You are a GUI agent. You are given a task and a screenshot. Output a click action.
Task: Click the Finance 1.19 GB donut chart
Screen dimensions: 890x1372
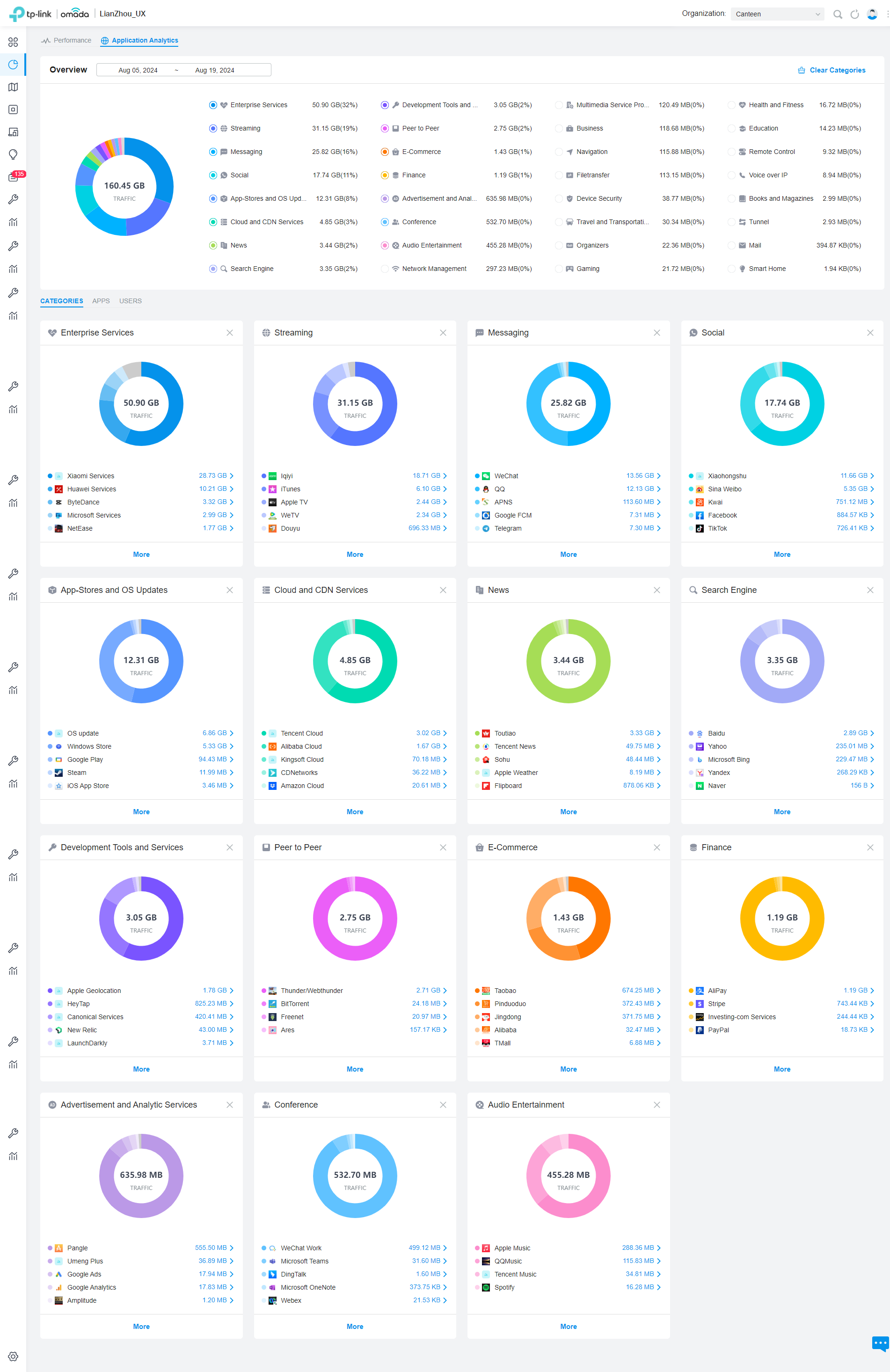[781, 918]
